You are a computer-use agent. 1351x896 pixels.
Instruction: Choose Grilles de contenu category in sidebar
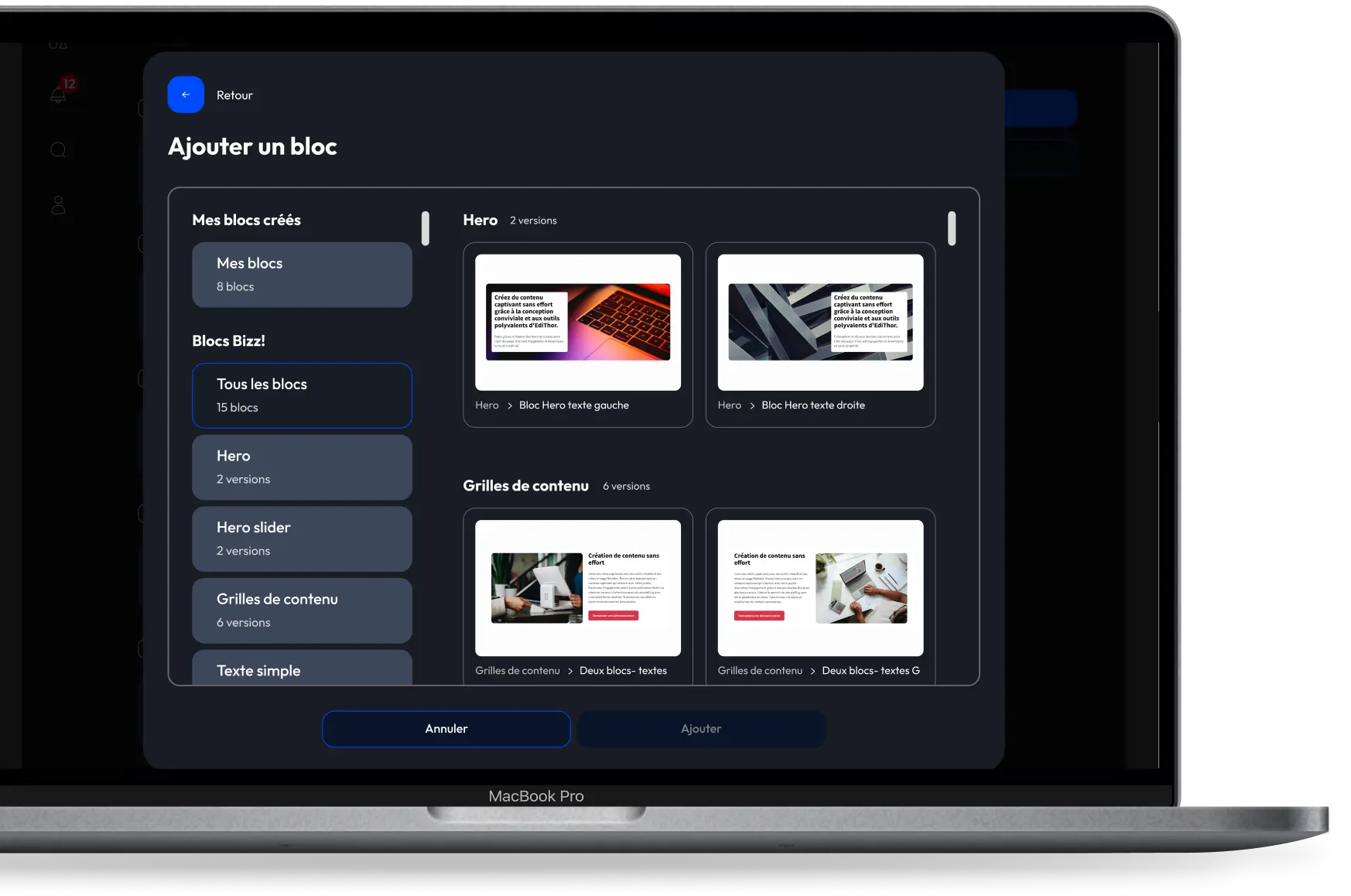(302, 610)
